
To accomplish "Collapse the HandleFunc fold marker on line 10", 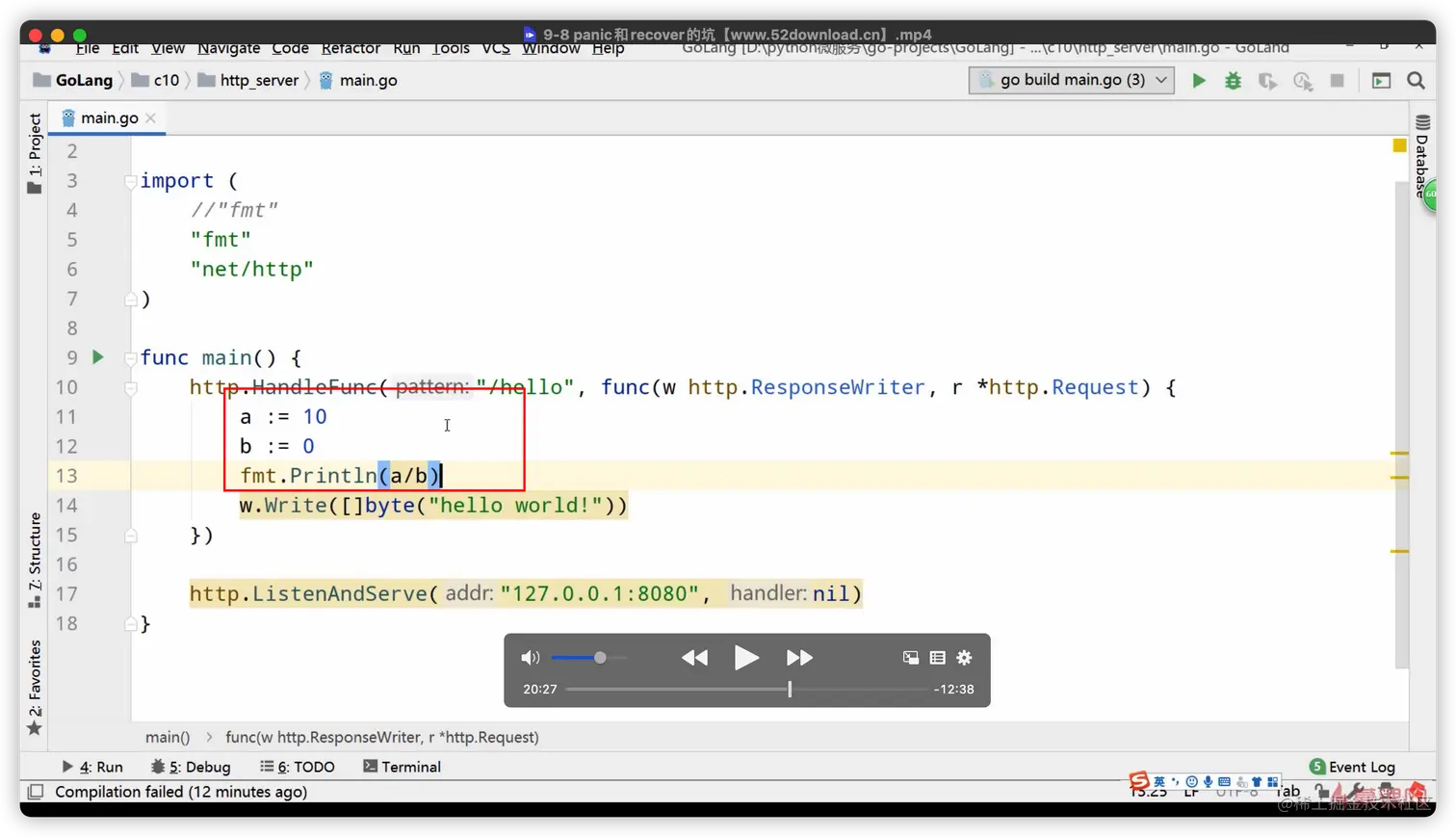I will [x=130, y=388].
